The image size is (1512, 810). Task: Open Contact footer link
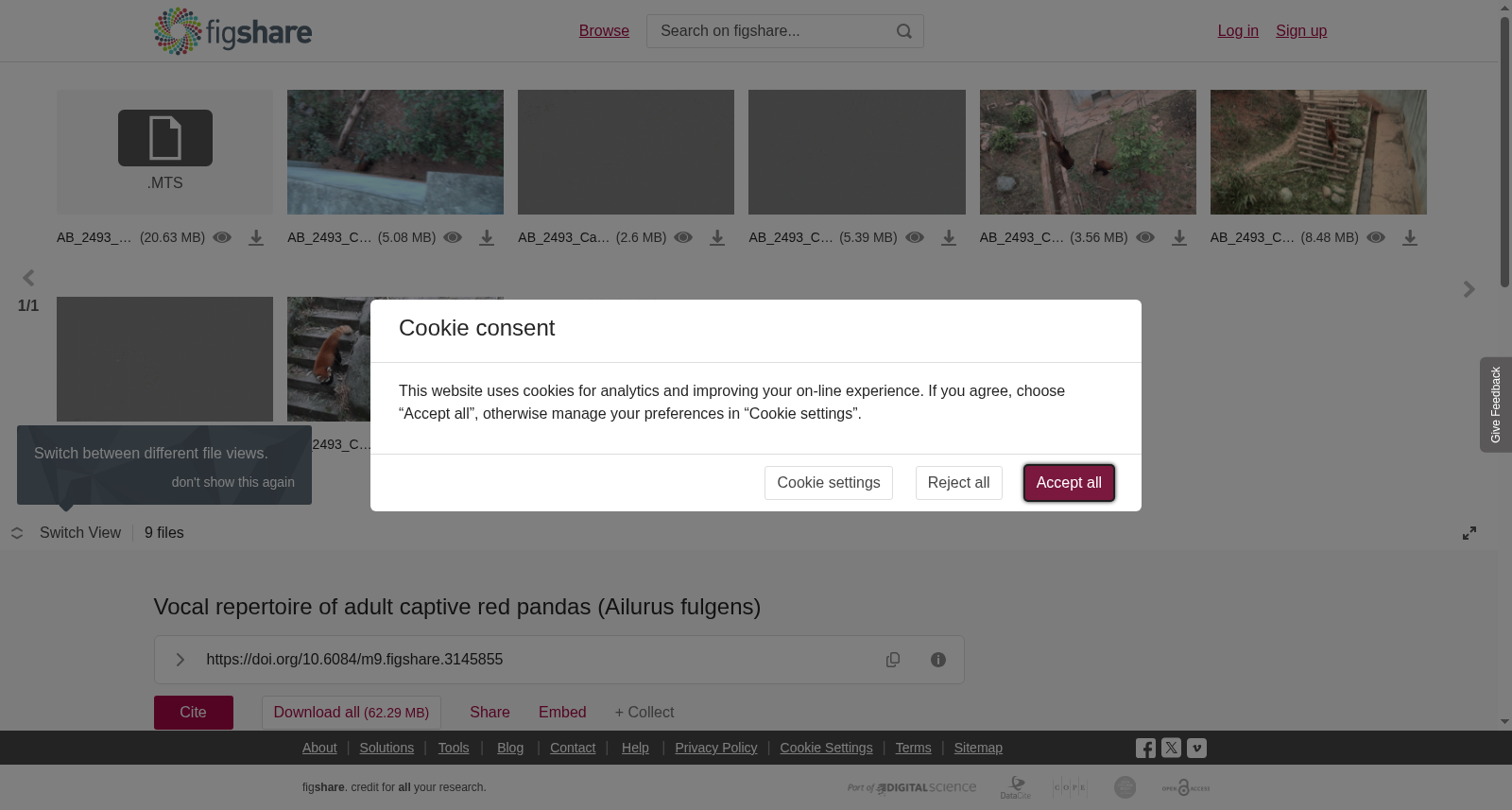[x=573, y=748]
